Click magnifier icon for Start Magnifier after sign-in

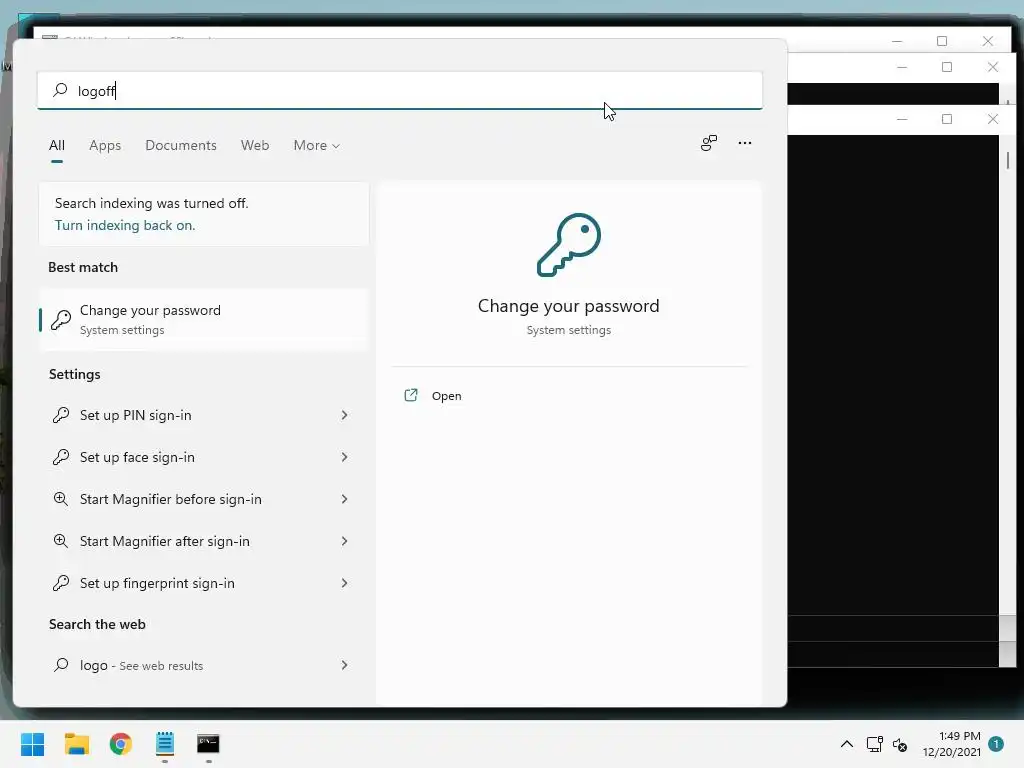61,541
